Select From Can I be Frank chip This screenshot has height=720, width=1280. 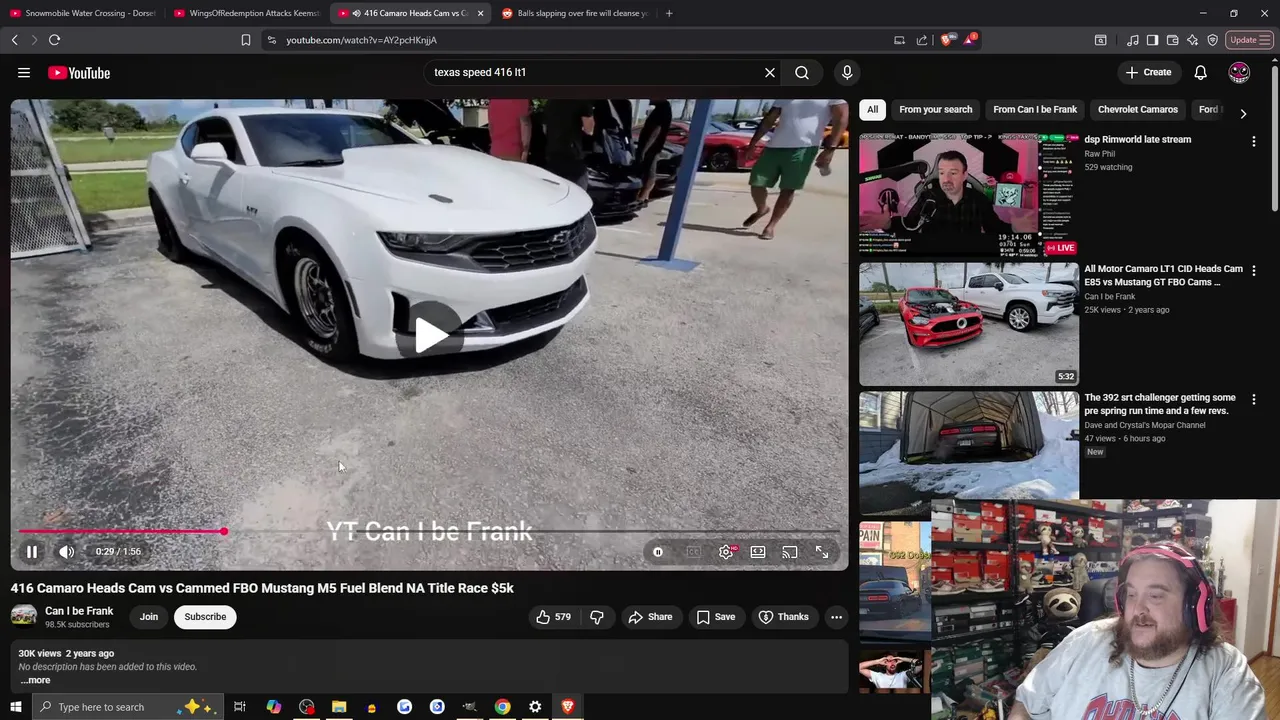click(x=1035, y=109)
